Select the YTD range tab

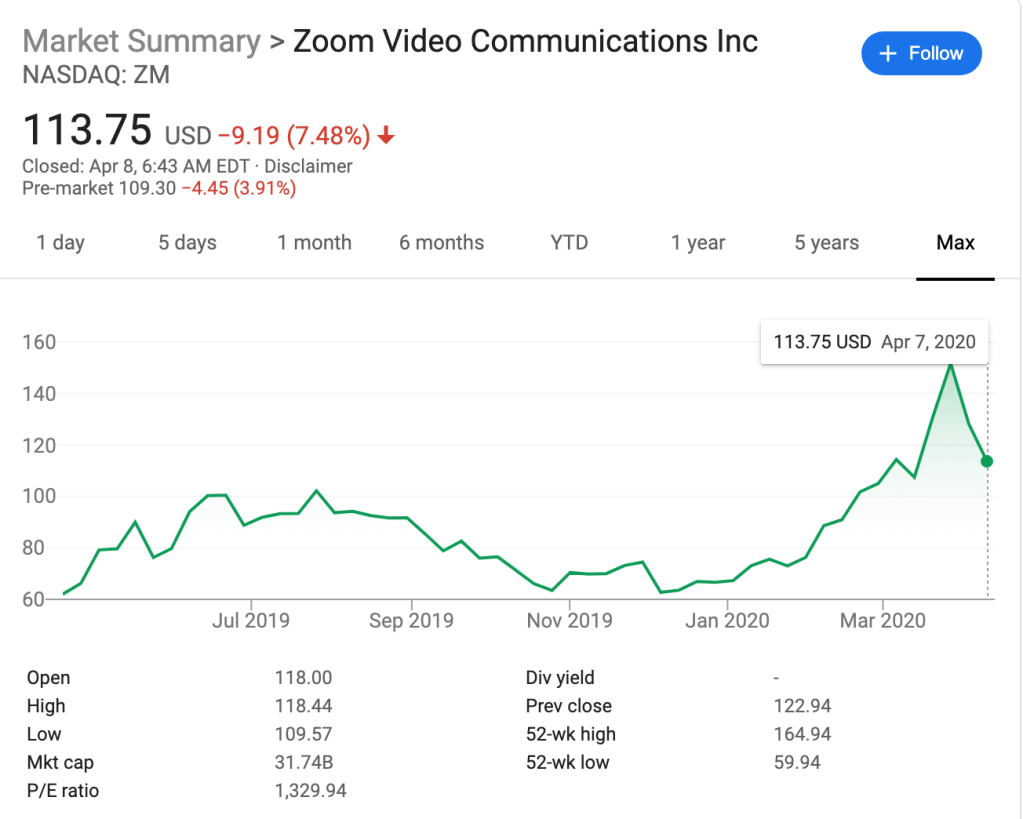pos(569,243)
